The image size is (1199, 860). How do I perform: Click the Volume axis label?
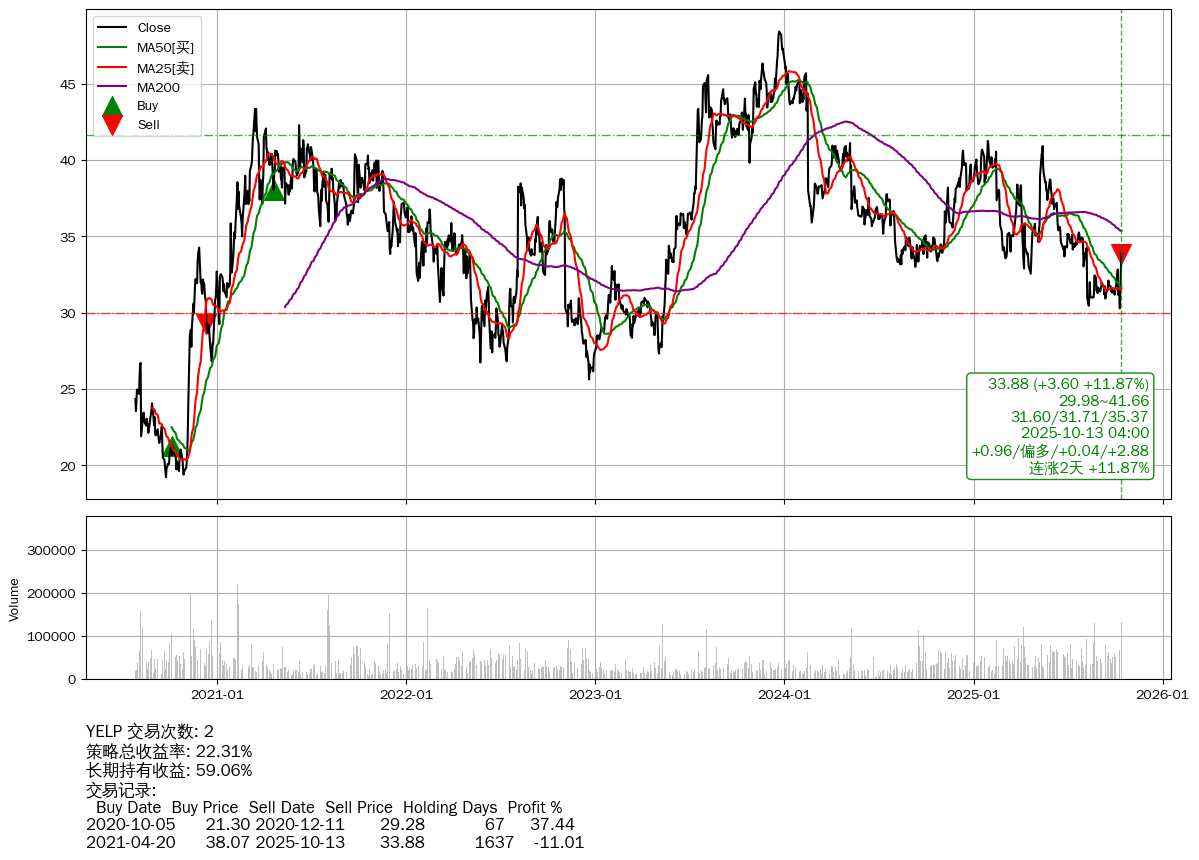pos(14,599)
